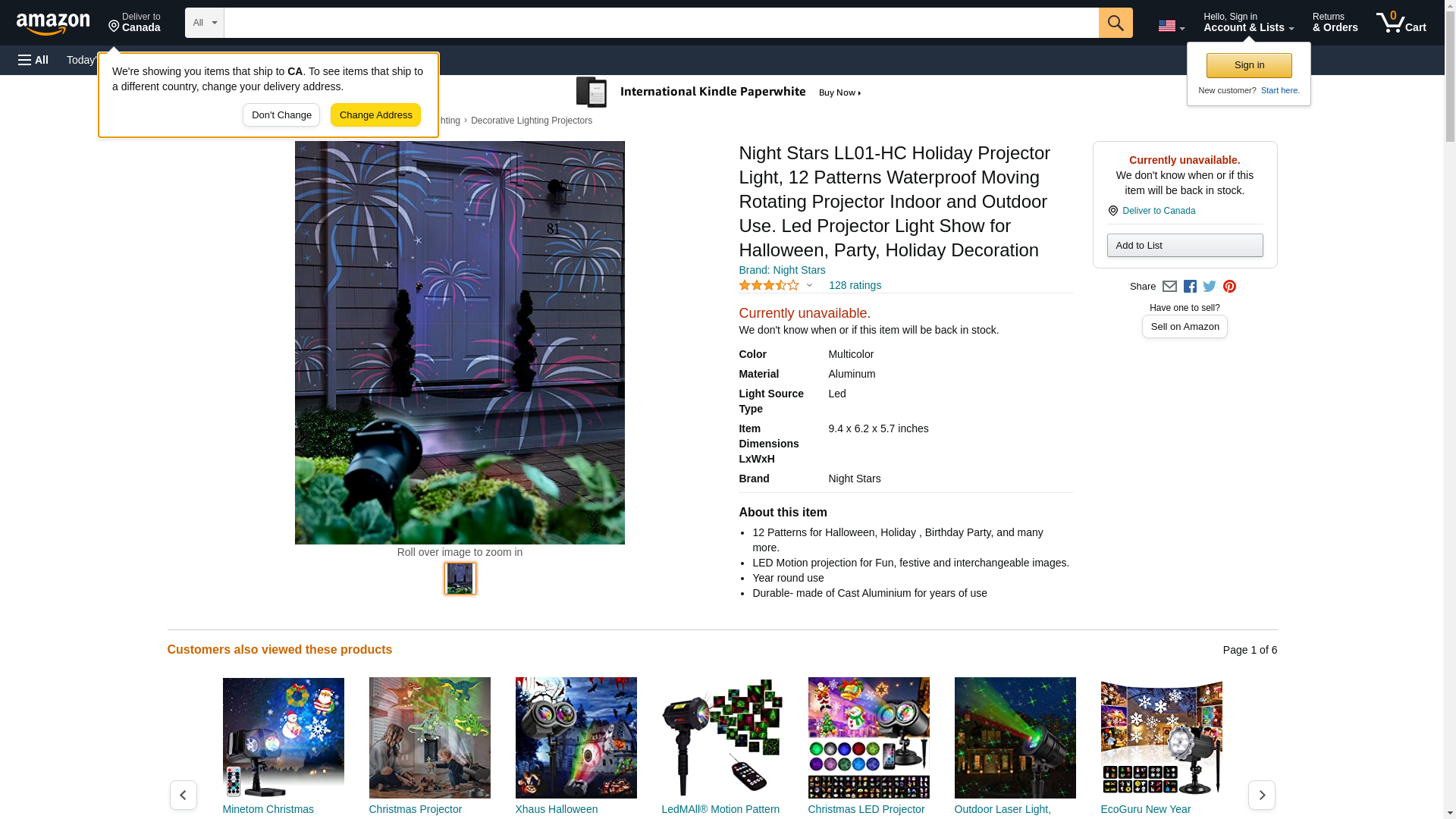Go to next carousel page arrow

point(1261,795)
